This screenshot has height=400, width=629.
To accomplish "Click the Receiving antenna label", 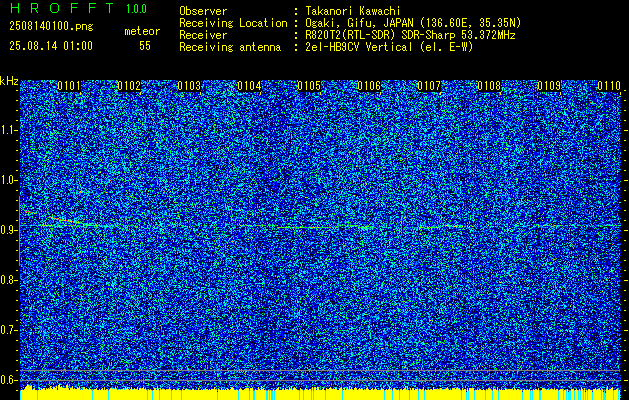I will click(230, 47).
